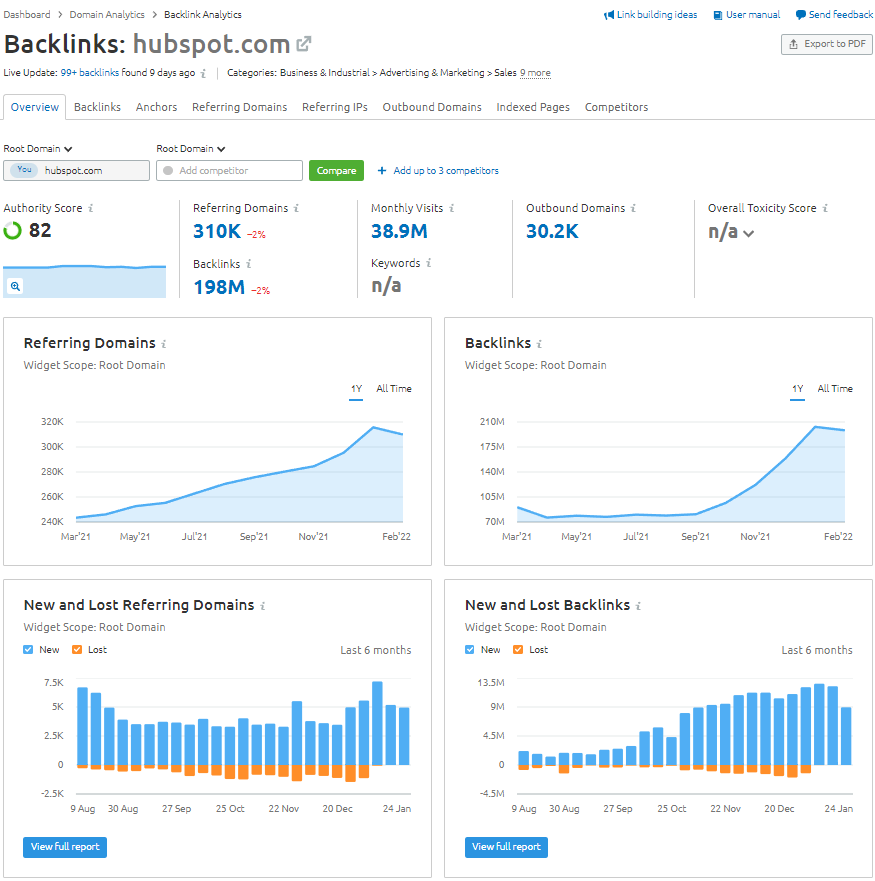Click the 310K referring domains value
The width and height of the screenshot is (875, 881).
point(217,231)
